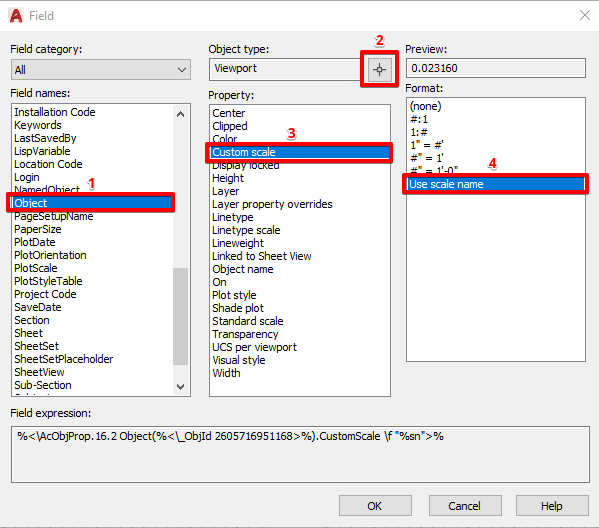Select Clipped property
The width and height of the screenshot is (599, 528).
230,126
